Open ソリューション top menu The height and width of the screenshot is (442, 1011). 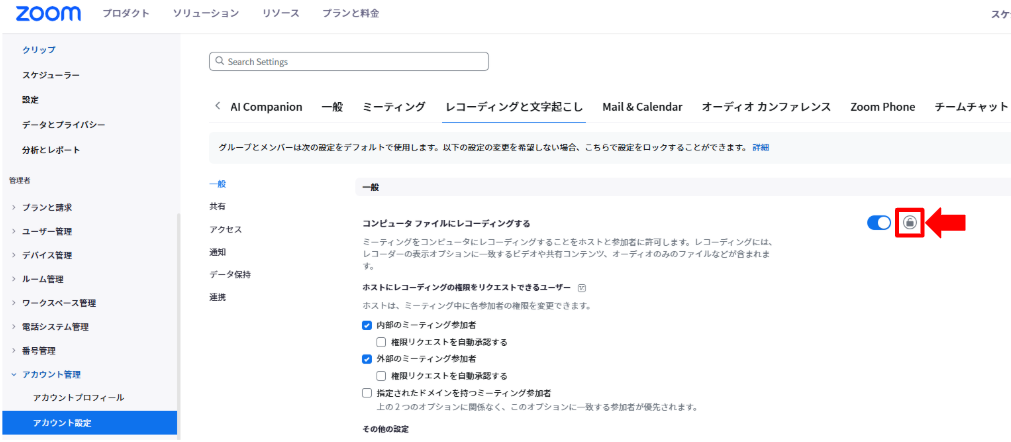[206, 14]
